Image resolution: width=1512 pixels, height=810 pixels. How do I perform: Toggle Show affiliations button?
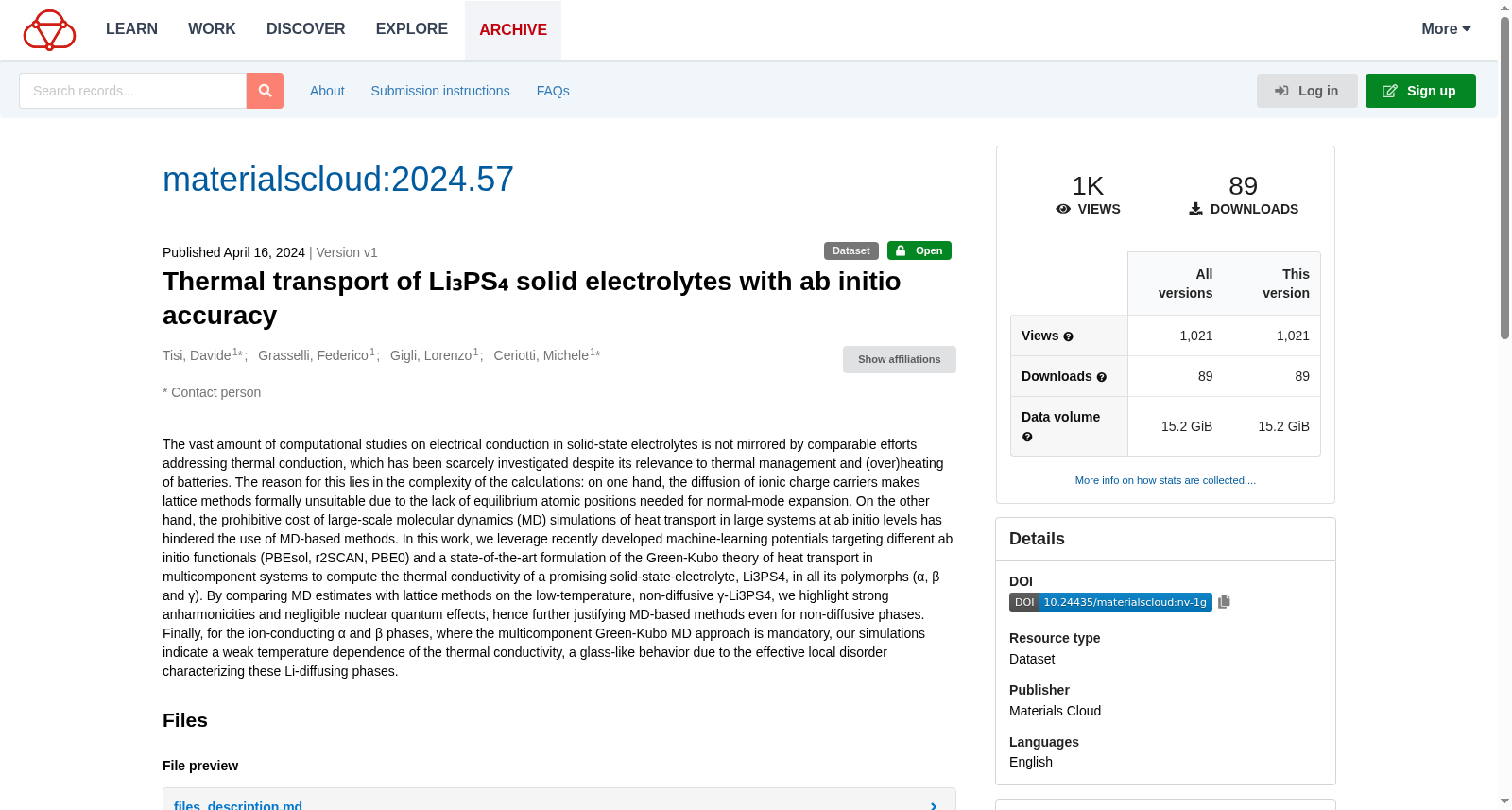[899, 359]
